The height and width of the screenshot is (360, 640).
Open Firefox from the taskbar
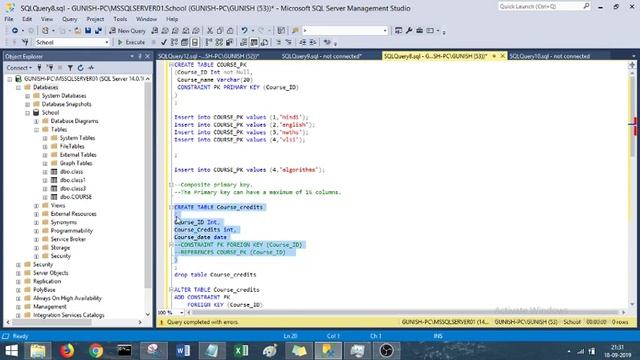coord(67,351)
